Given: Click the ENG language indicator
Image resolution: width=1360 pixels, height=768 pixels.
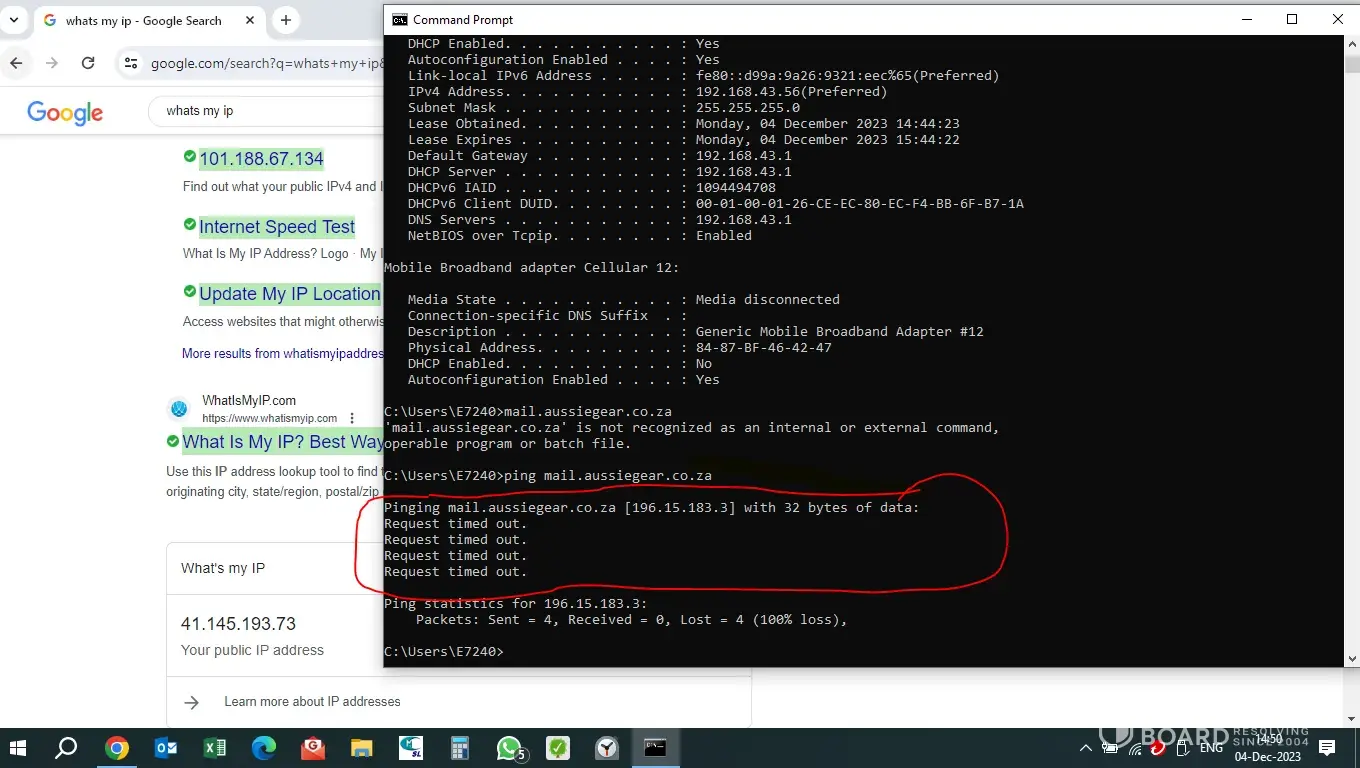Looking at the screenshot, I should pyautogui.click(x=1211, y=748).
